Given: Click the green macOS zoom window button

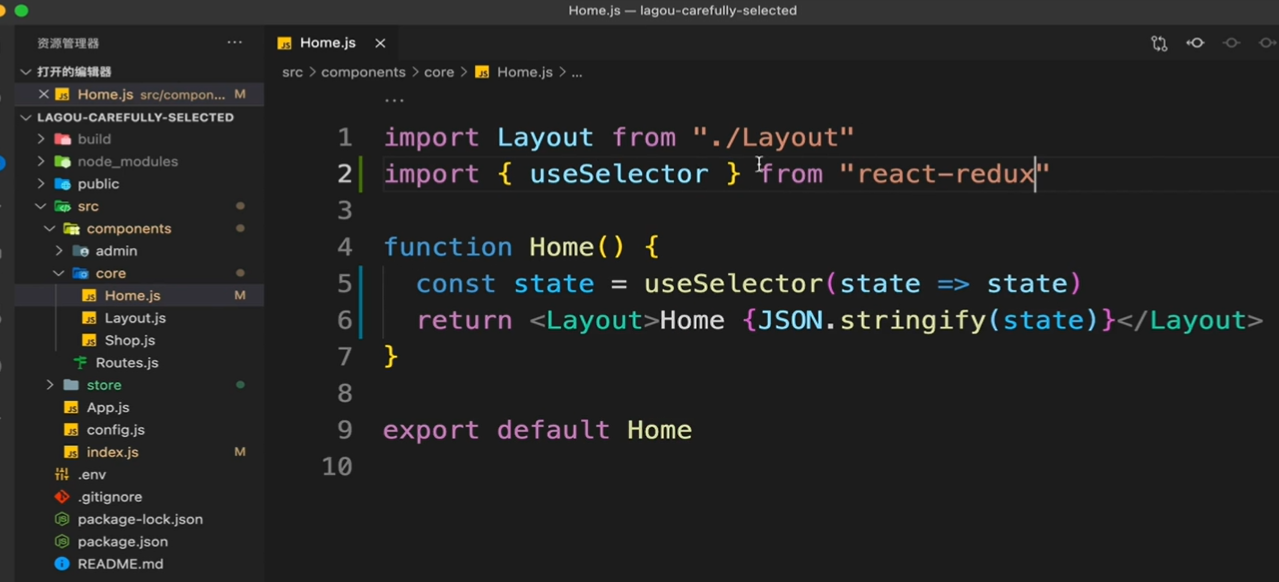Looking at the screenshot, I should point(21,10).
